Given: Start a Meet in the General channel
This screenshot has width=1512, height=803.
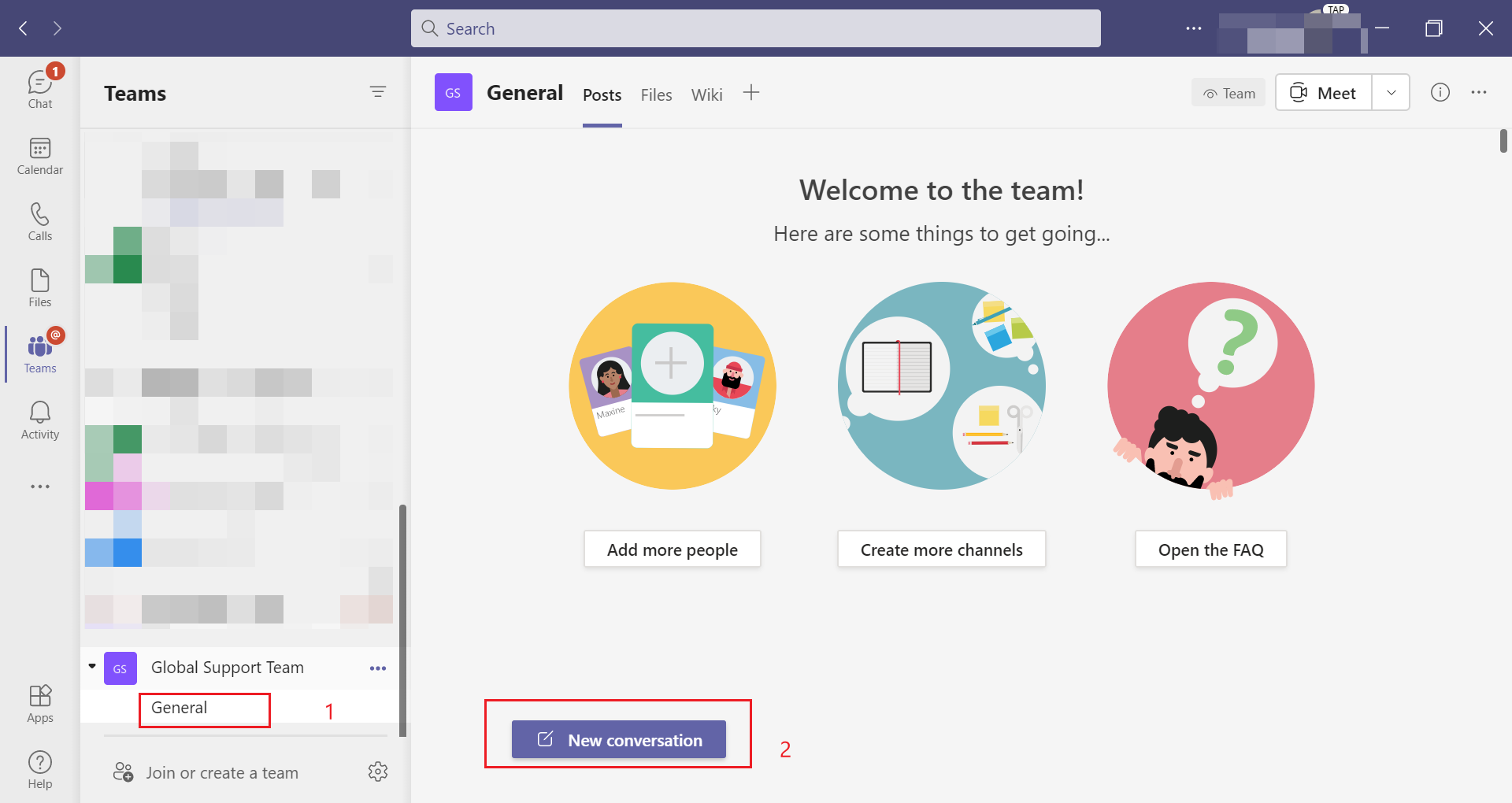Looking at the screenshot, I should coord(1322,92).
